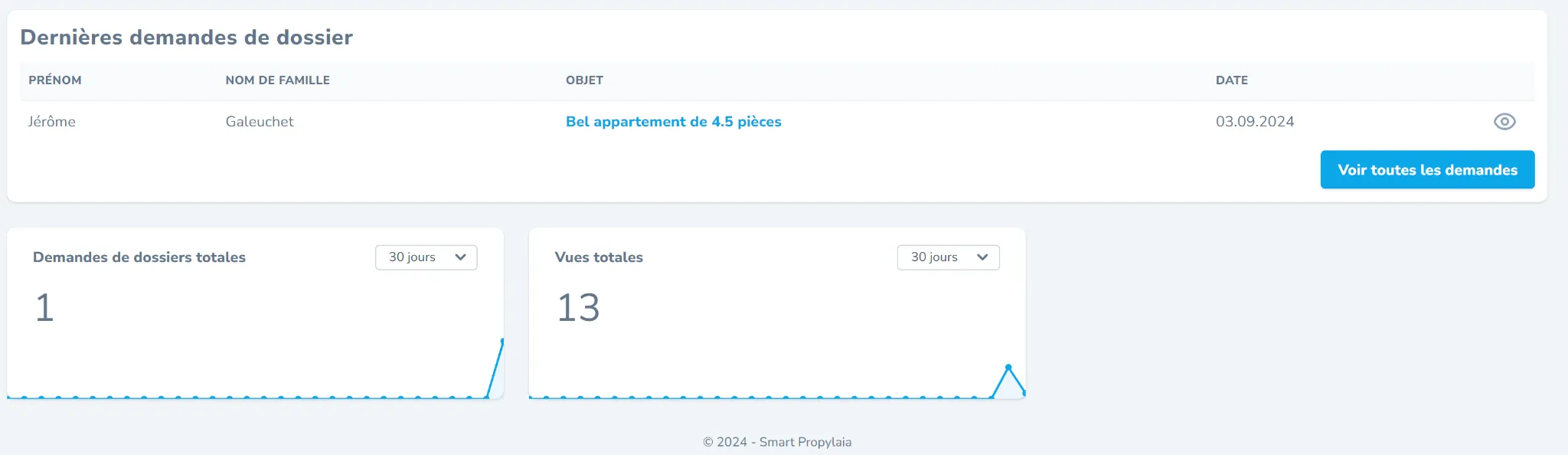
Task: Click the PRÉNOM column header
Action: click(x=55, y=80)
